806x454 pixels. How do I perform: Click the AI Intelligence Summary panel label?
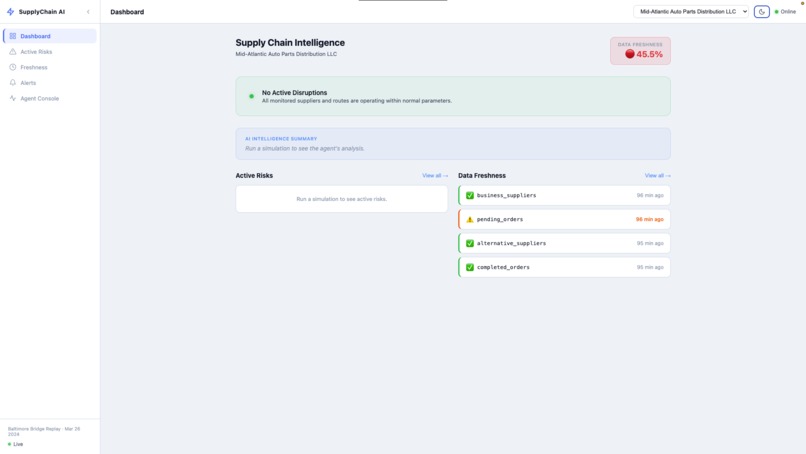(281, 139)
